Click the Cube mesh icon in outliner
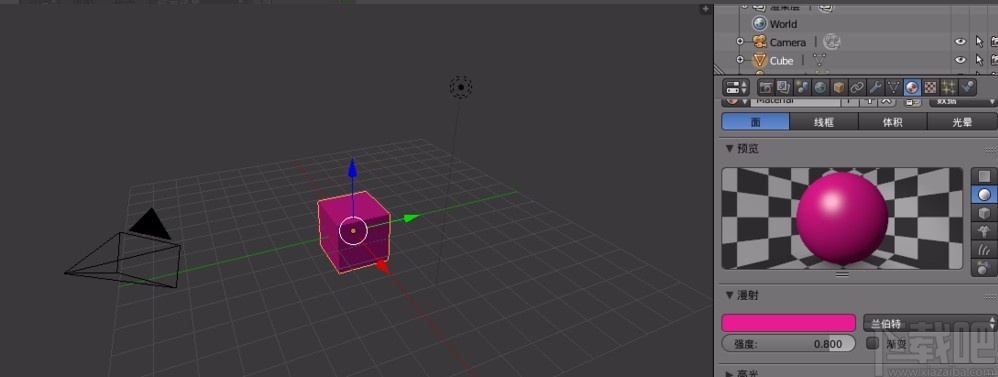The width and height of the screenshot is (998, 377). [x=759, y=60]
